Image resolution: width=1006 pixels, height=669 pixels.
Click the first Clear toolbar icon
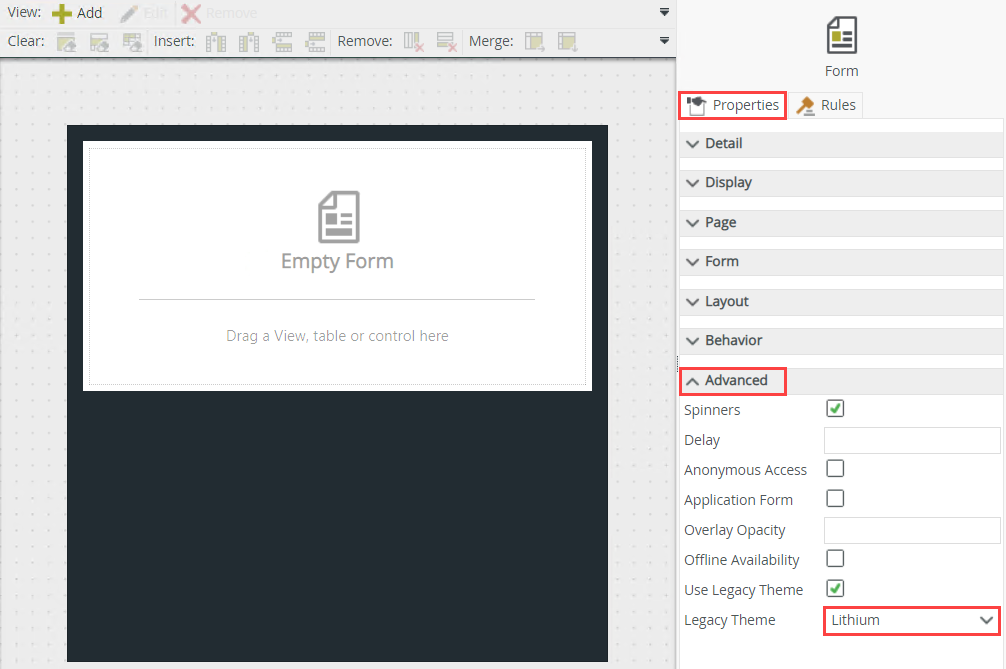67,41
